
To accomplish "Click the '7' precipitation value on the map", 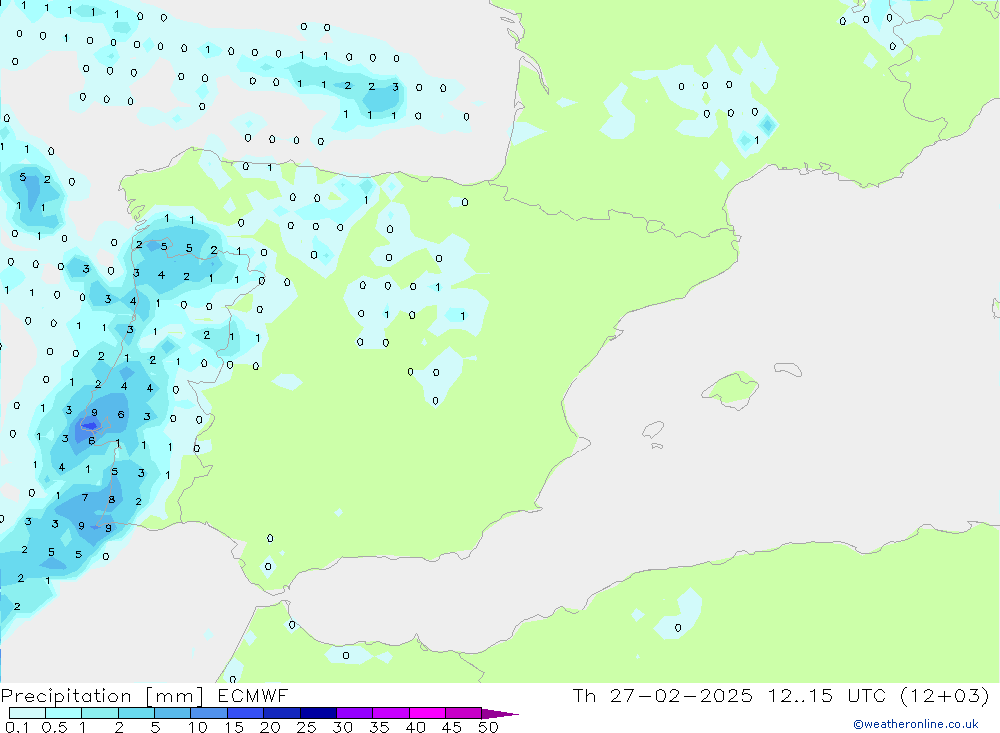I will click(x=85, y=498).
